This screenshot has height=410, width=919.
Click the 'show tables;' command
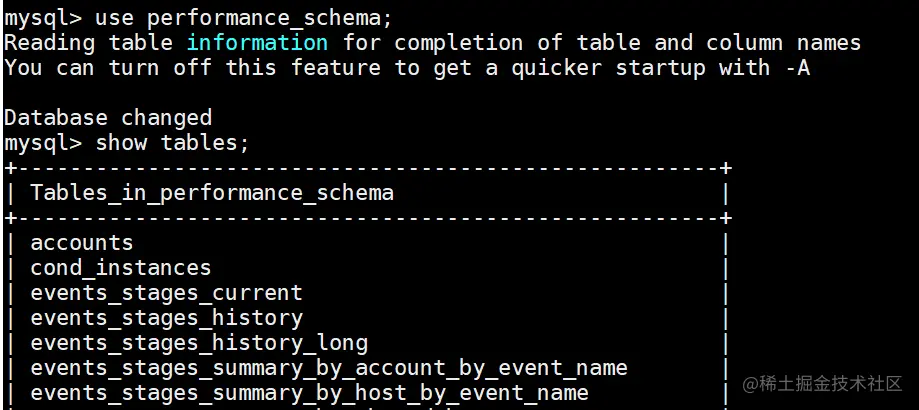[172, 143]
